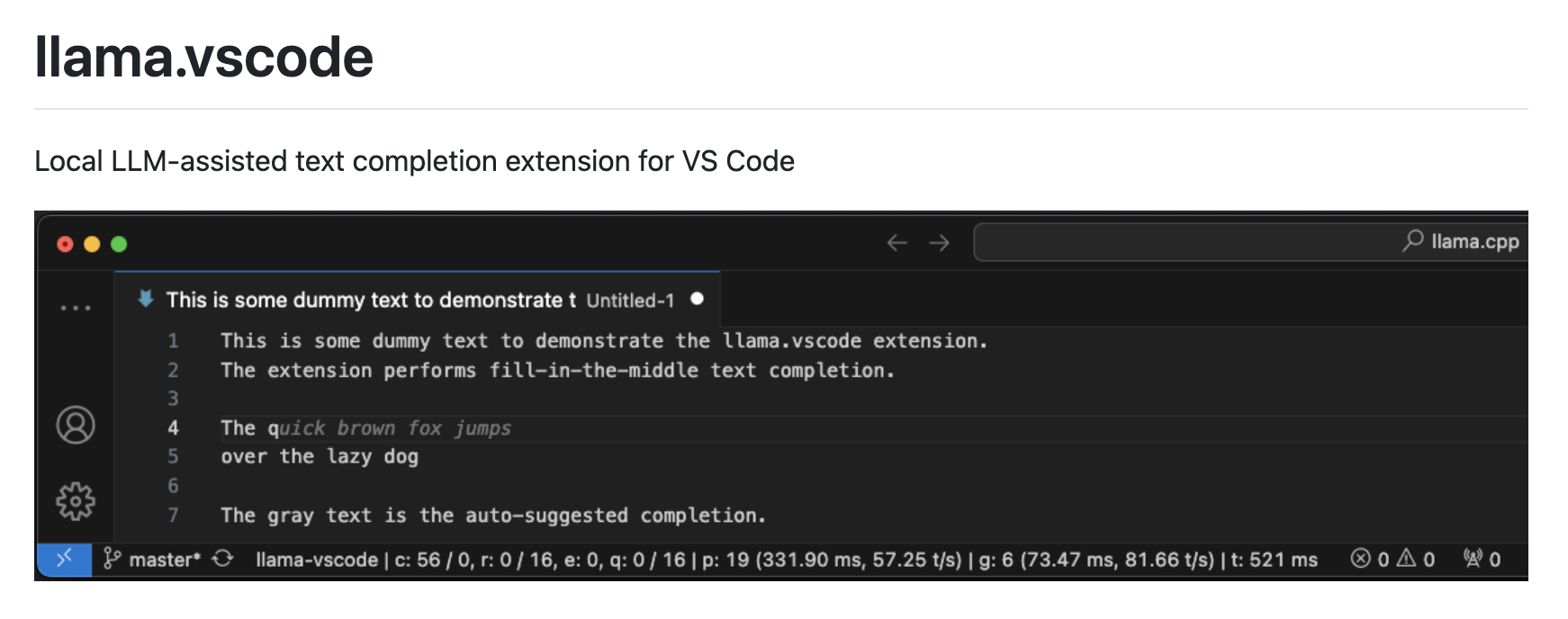The height and width of the screenshot is (619, 1568).
Task: Click line number 1 in the gutter
Action: click(x=173, y=341)
